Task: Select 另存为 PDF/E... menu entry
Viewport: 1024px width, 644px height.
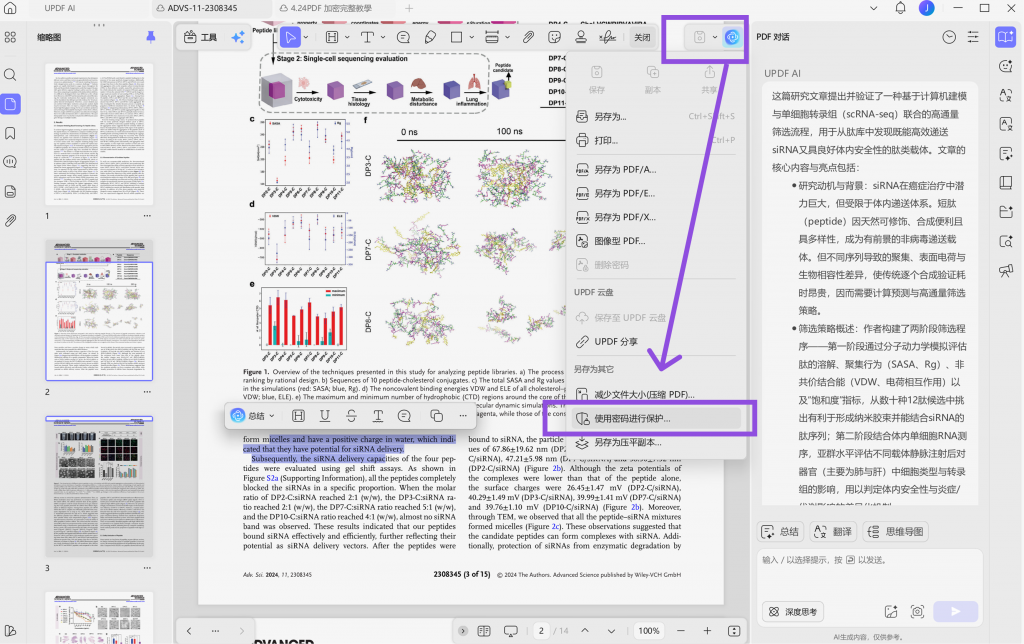Action: [x=655, y=193]
